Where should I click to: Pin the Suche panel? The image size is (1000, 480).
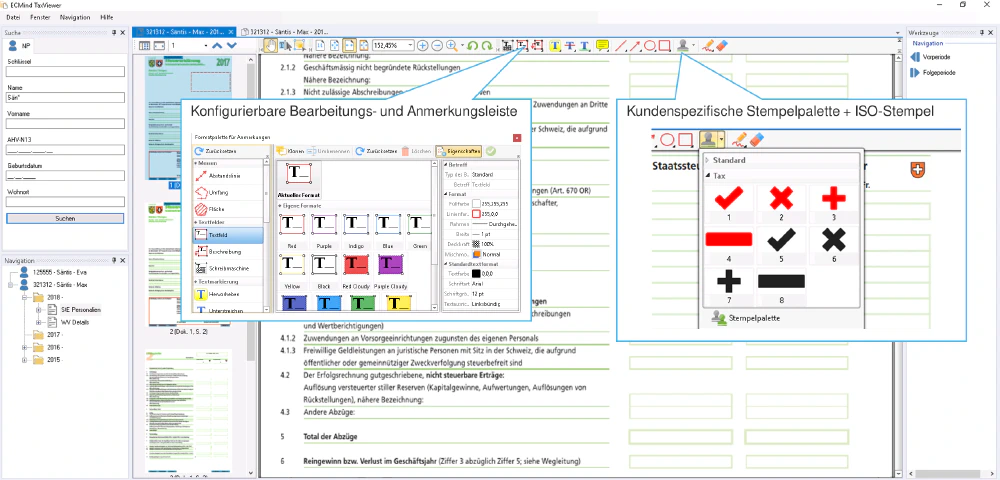pyautogui.click(x=114, y=32)
